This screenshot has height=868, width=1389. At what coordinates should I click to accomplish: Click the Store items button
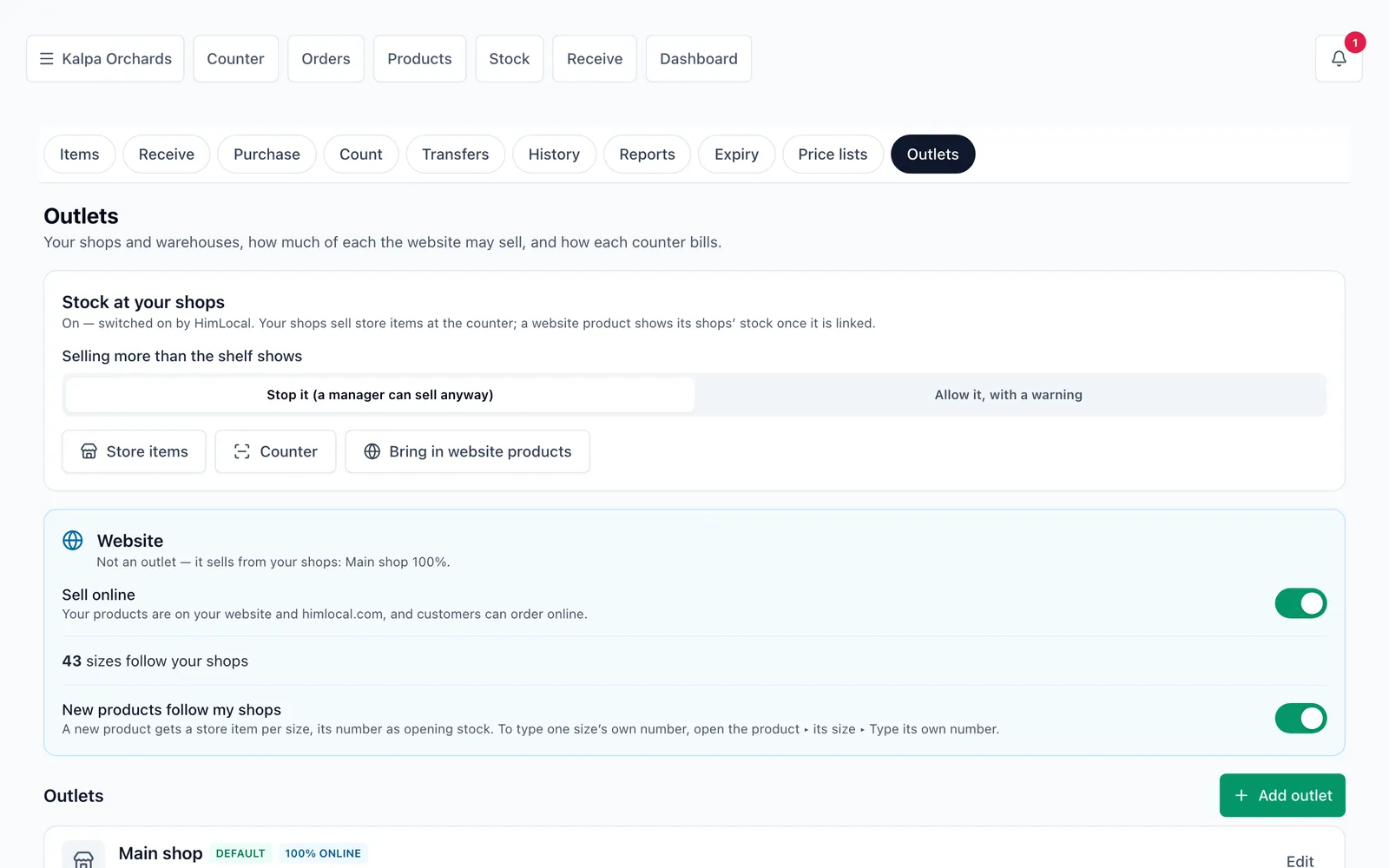coord(134,451)
